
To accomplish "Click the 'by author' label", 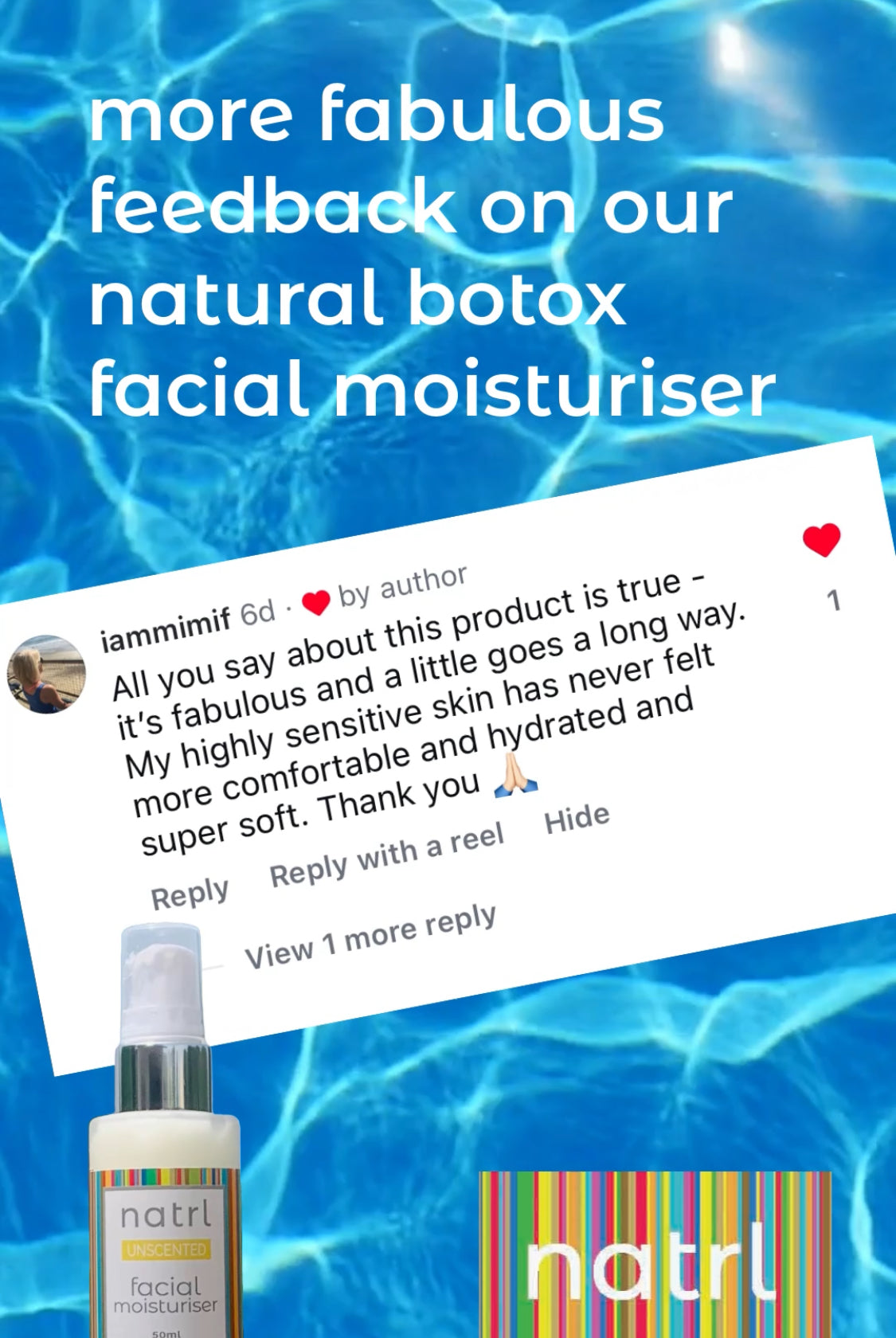I will (x=402, y=585).
